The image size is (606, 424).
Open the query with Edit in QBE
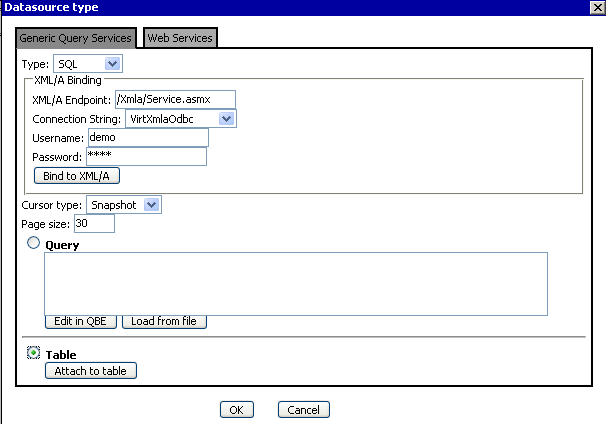(x=81, y=321)
